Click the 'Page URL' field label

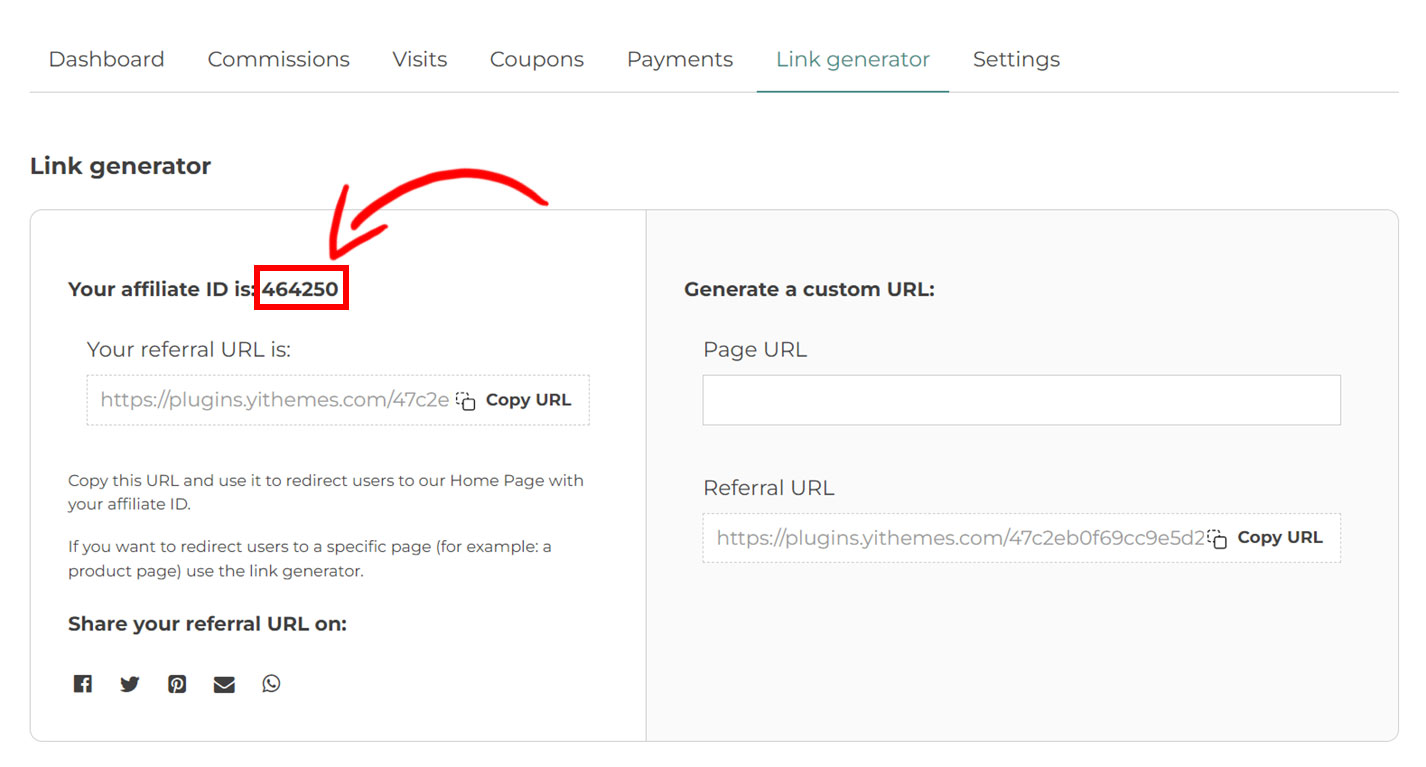click(755, 350)
